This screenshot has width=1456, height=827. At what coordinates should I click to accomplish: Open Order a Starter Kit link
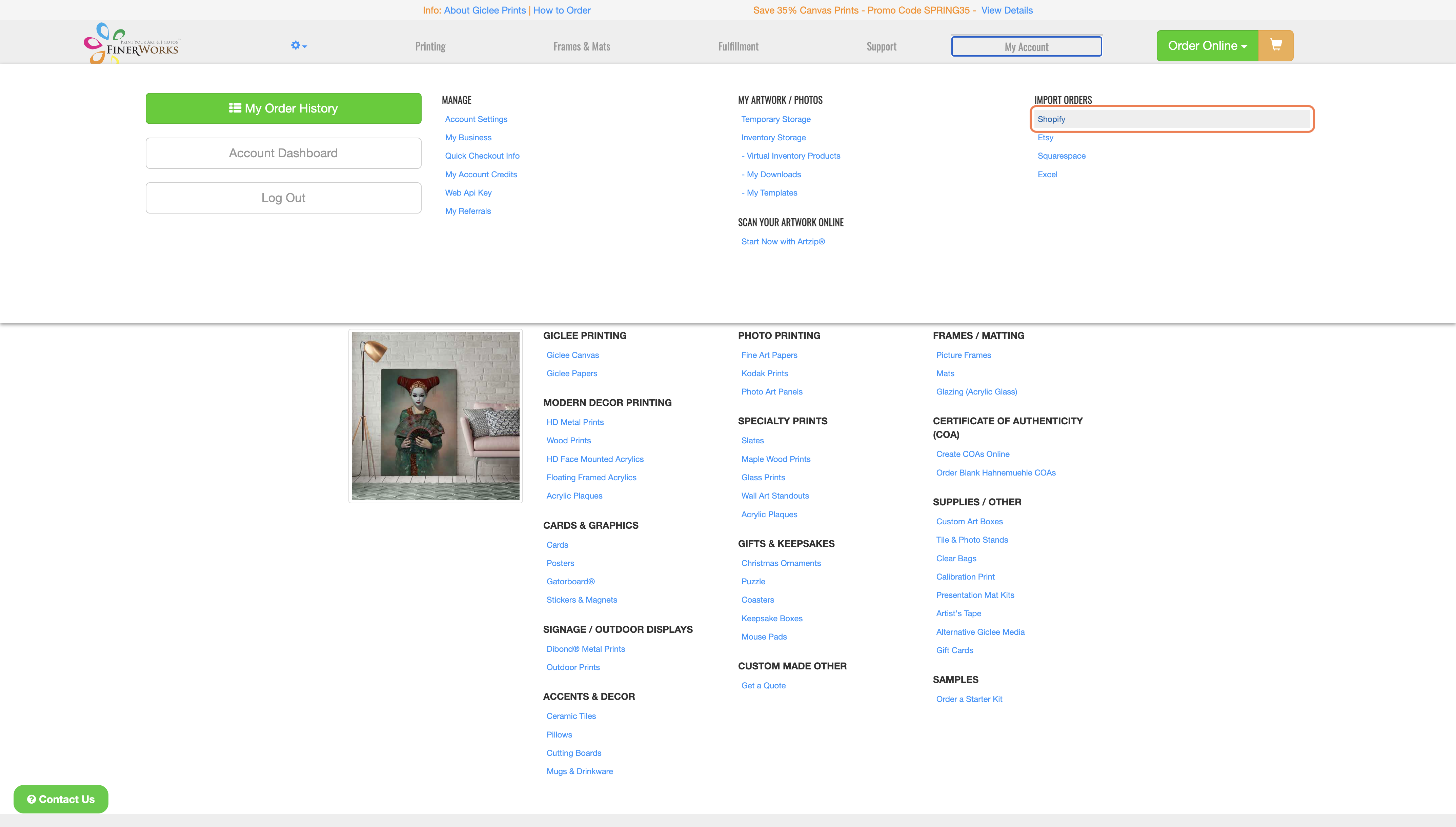click(969, 699)
